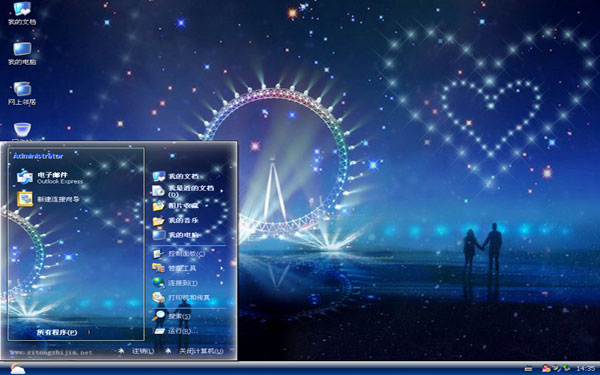
Task: Click the 14:35 taskbar clock
Action: (585, 368)
